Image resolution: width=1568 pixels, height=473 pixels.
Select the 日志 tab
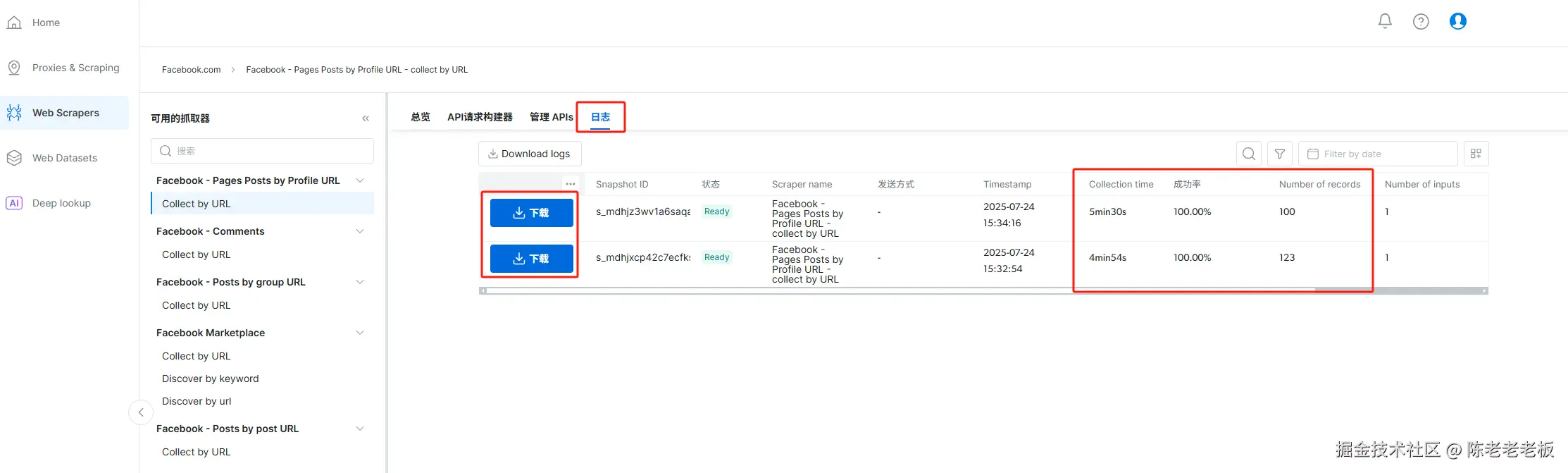601,117
